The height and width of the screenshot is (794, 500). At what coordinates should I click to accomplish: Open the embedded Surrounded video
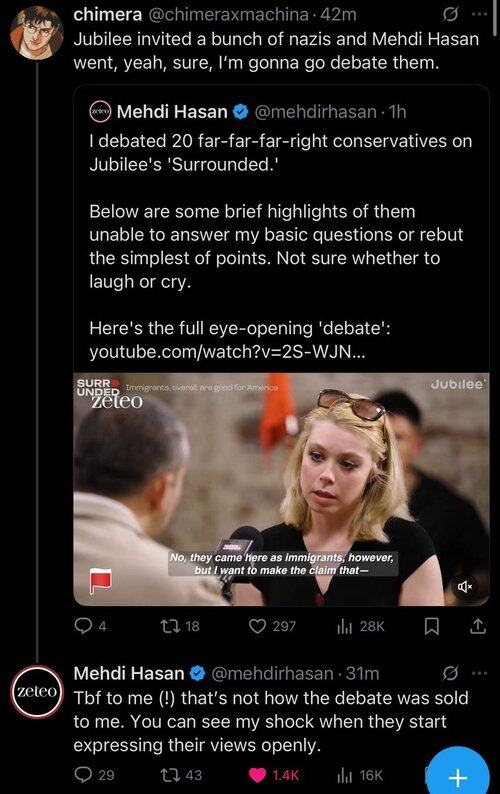click(x=281, y=489)
